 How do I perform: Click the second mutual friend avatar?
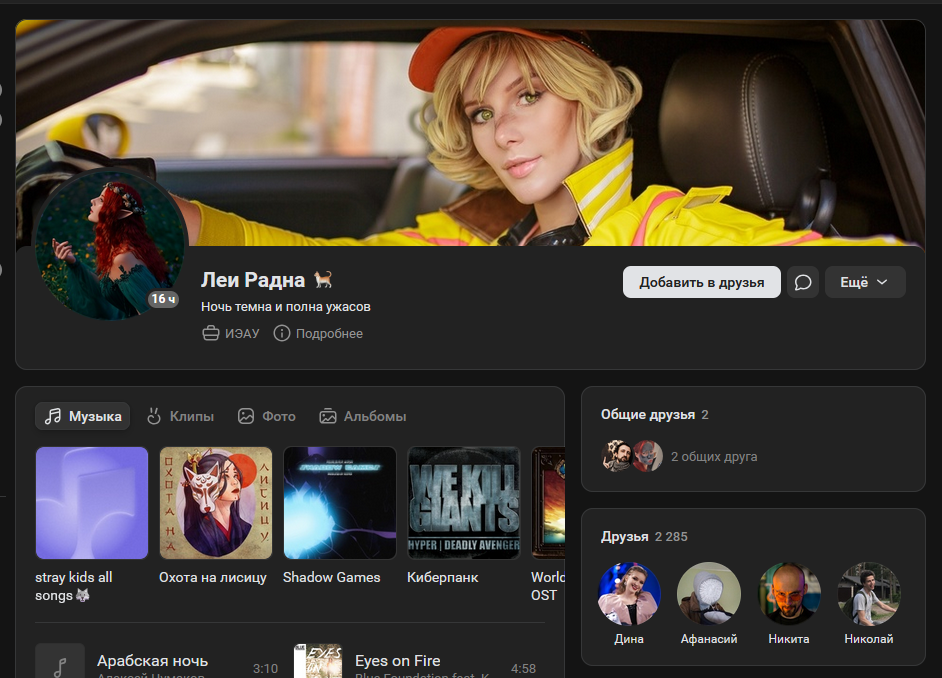648,456
